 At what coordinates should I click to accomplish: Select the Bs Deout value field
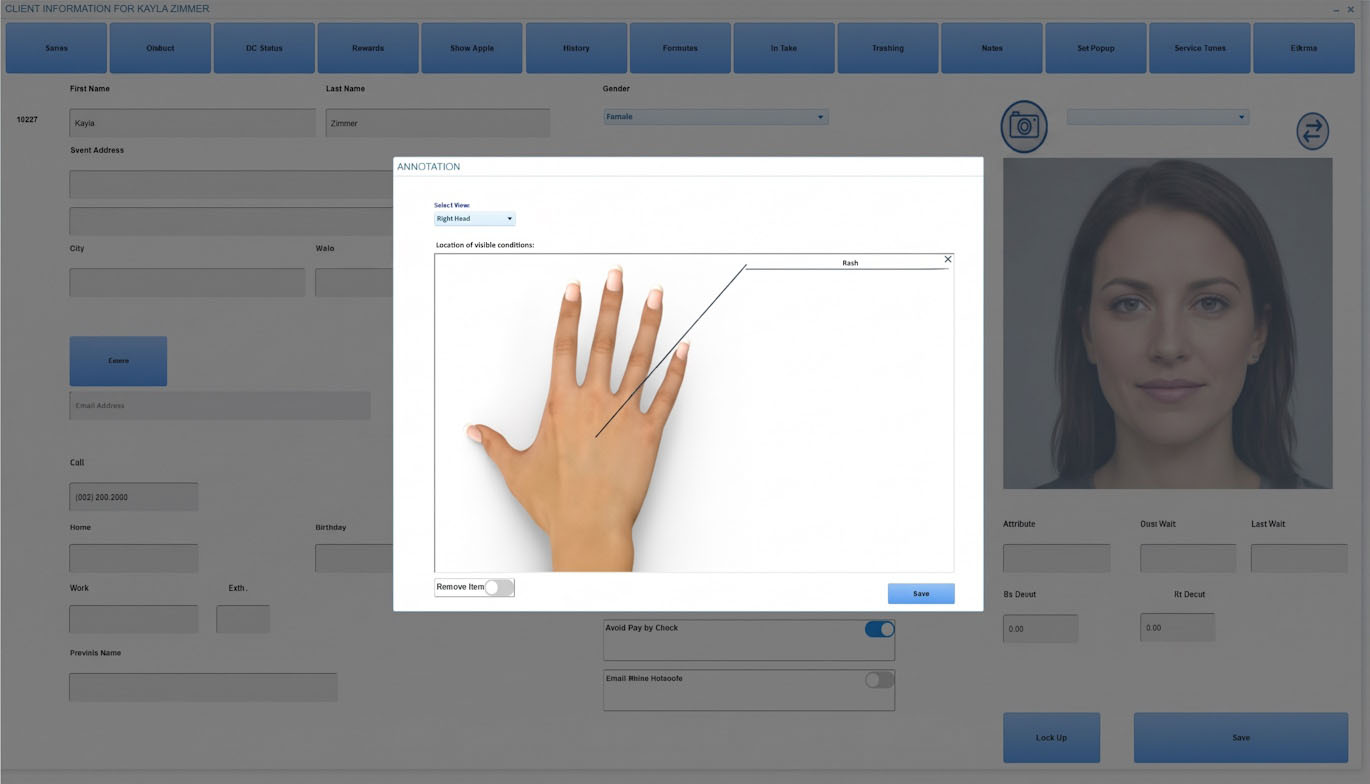(1040, 628)
